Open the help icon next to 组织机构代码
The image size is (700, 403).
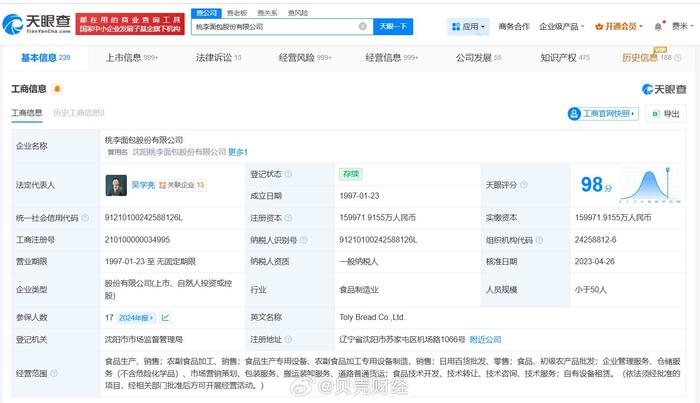click(x=539, y=240)
